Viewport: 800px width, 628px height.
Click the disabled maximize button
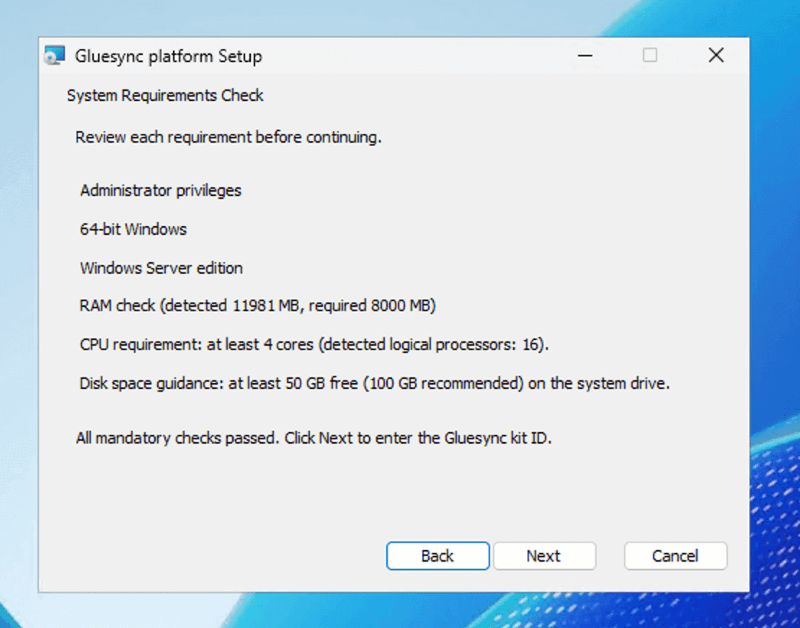[x=649, y=55]
